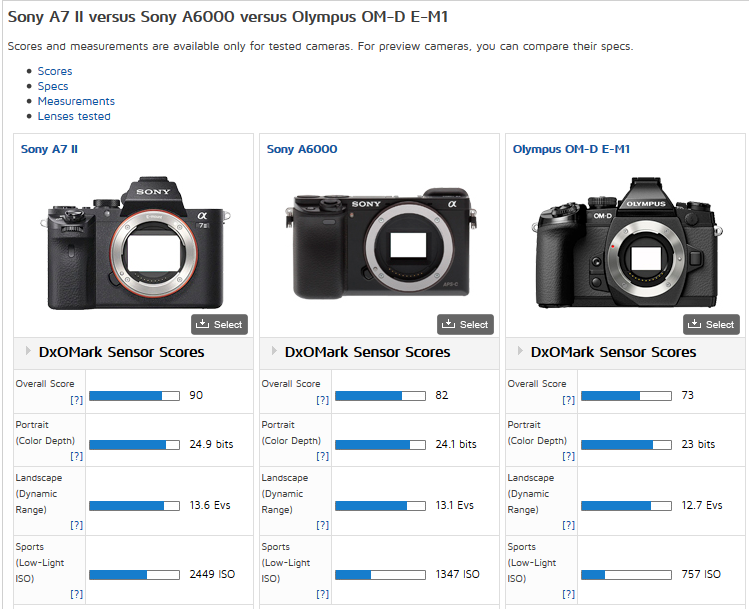Open Landscape help [?] for Olympus E-M1

click(568, 524)
